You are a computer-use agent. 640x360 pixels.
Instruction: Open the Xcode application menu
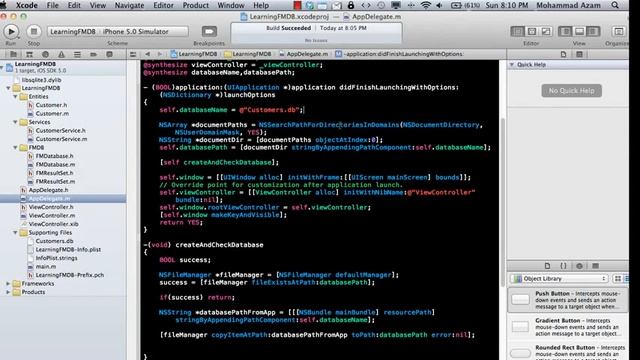[27, 5]
